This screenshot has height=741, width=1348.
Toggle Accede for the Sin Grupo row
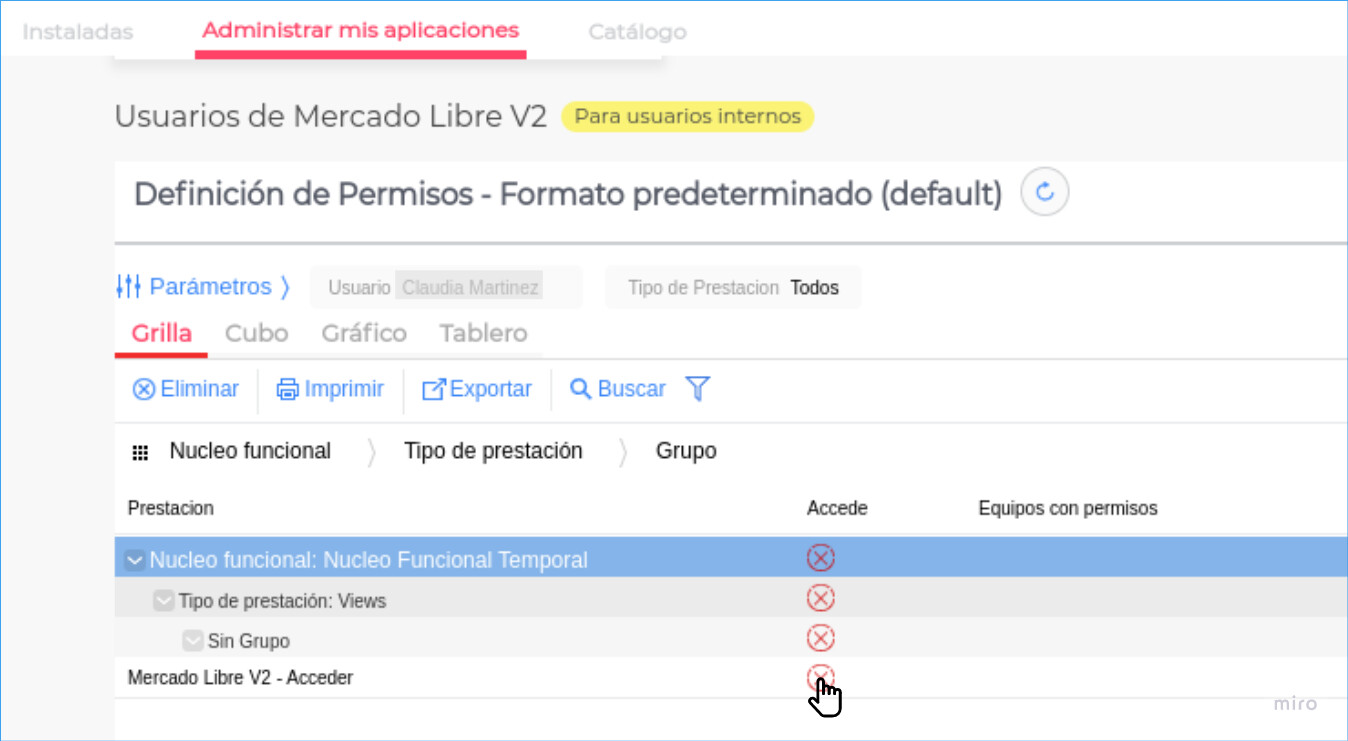820,638
